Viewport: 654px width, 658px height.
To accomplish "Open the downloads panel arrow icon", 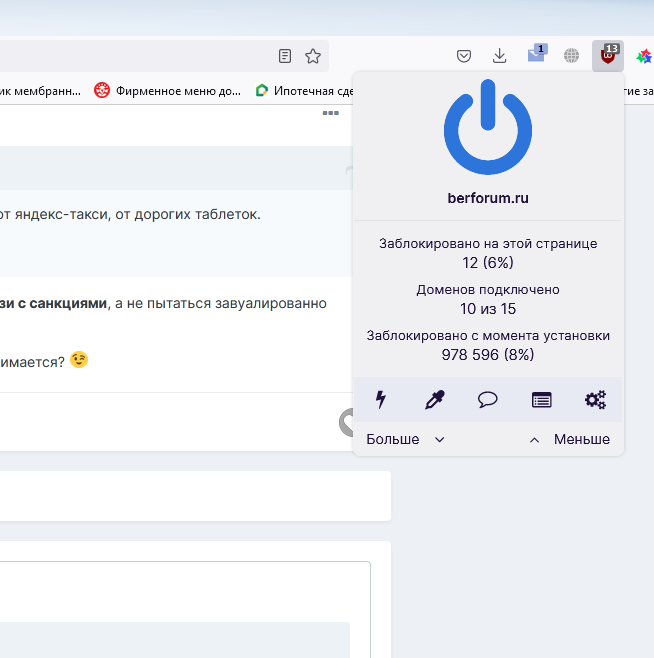I will pos(499,56).
